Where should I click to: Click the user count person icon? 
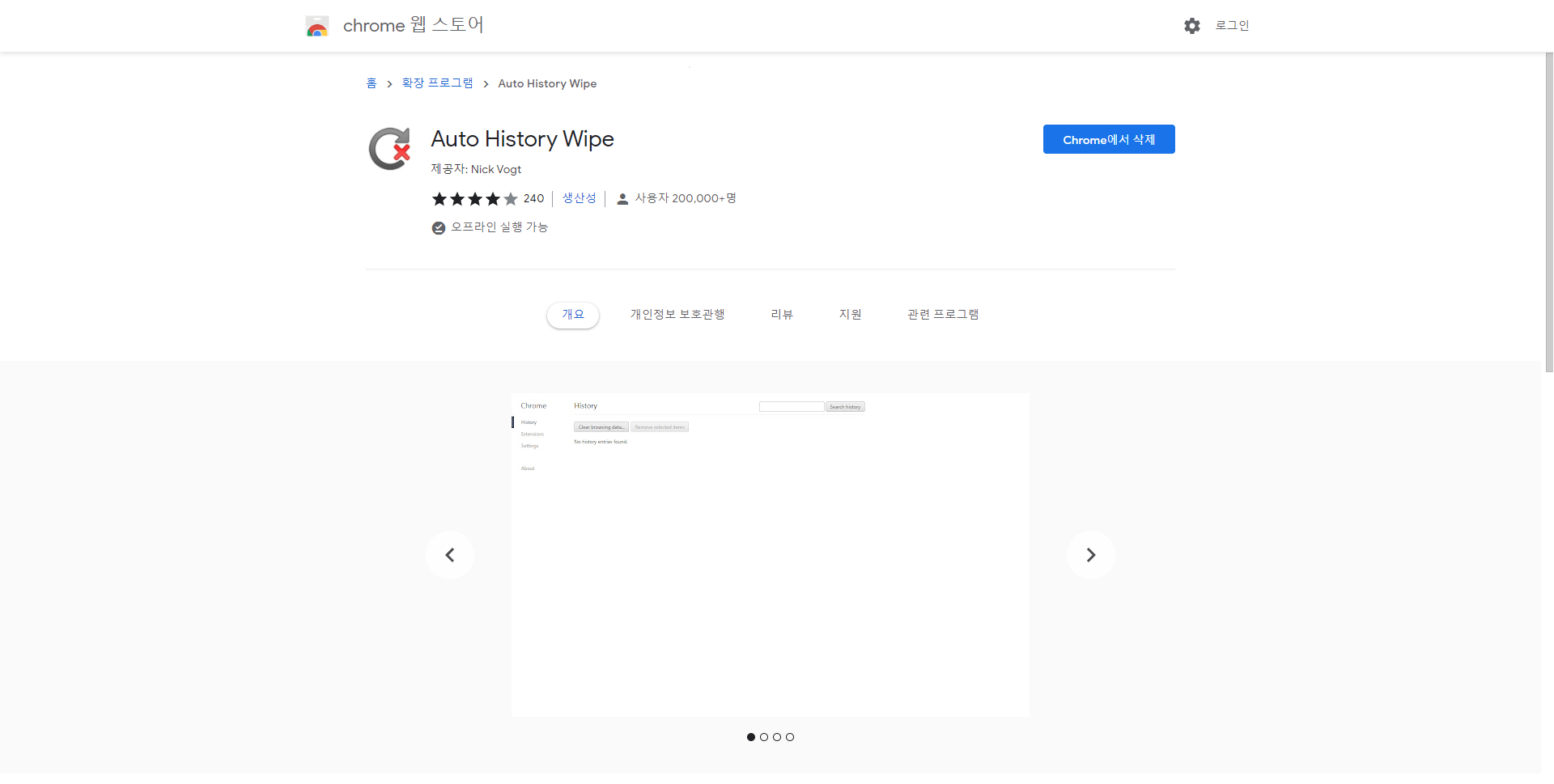click(622, 199)
